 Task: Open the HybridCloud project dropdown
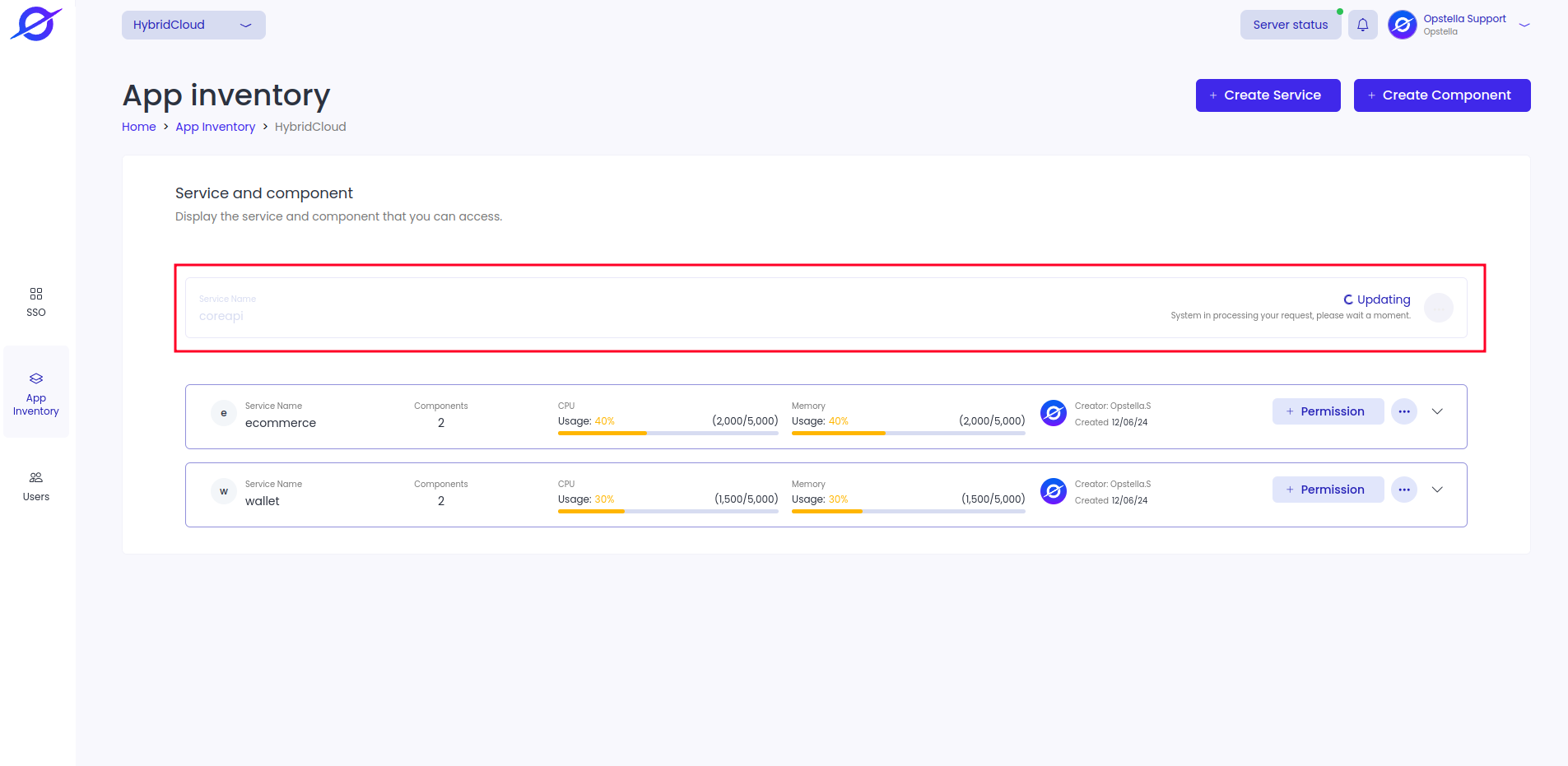193,25
